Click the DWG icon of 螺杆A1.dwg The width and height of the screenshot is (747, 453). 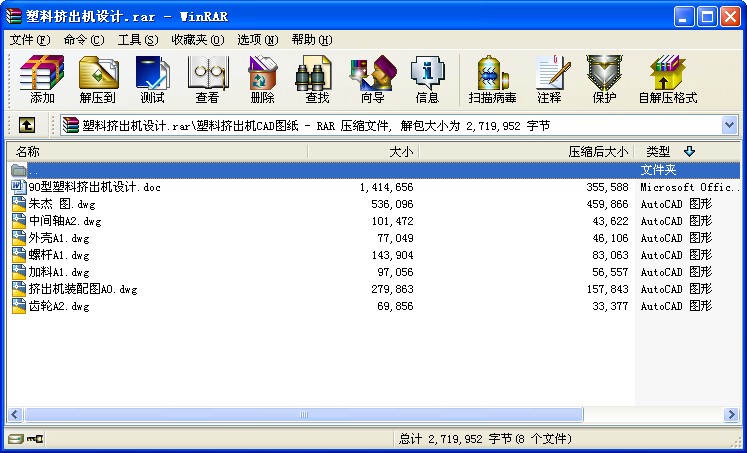(x=19, y=255)
